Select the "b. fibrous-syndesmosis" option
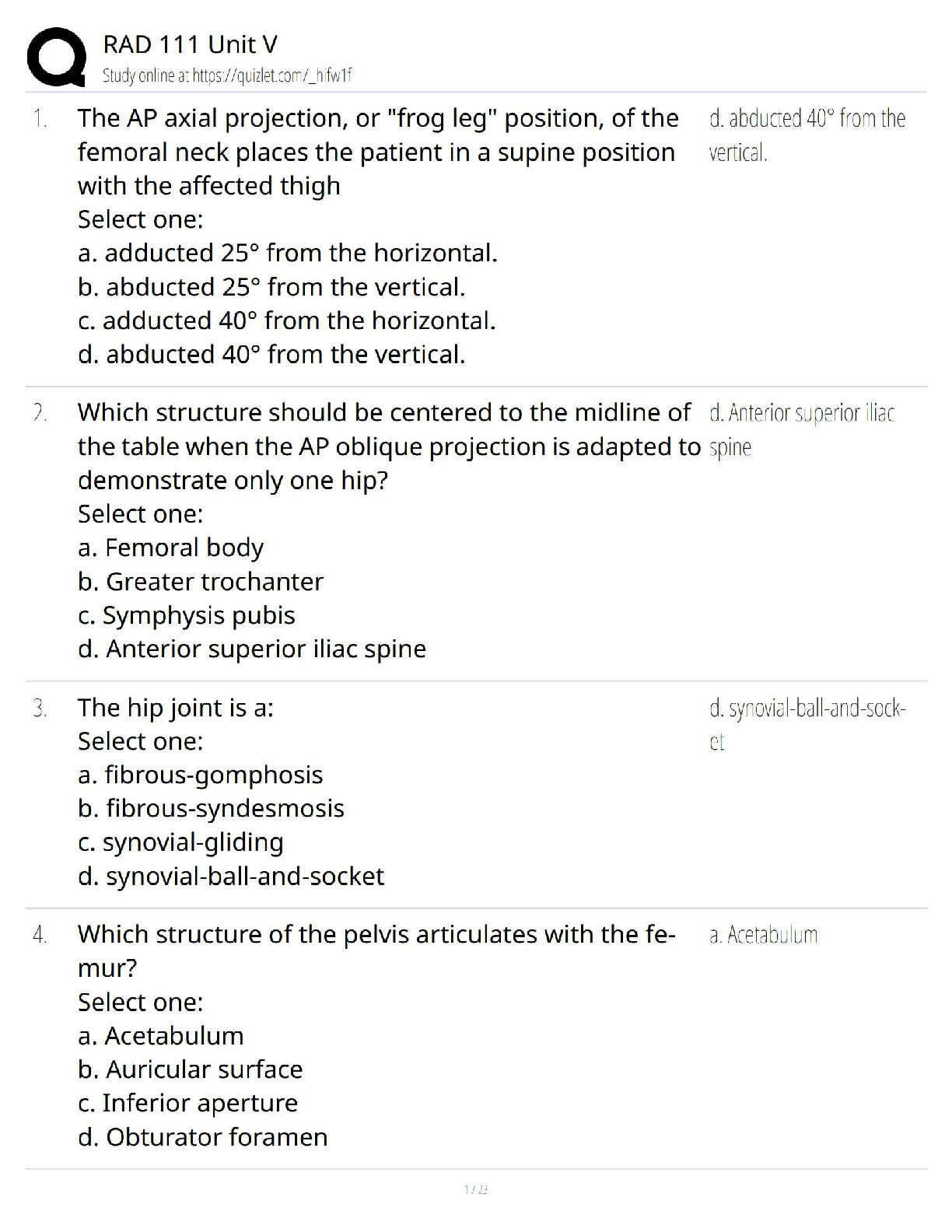Viewport: 952px width, 1232px height. coord(211,808)
